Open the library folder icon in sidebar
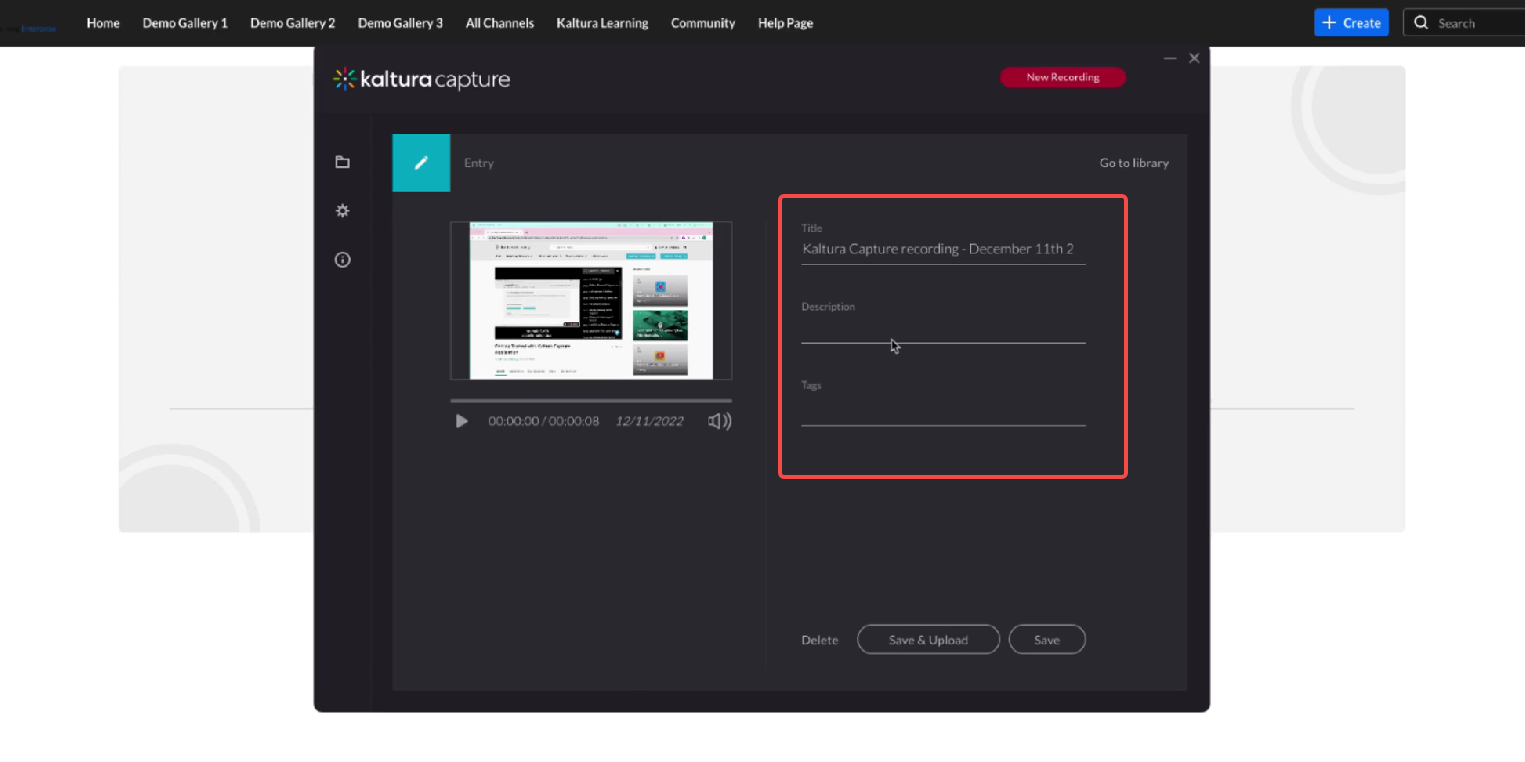Viewport: 1525px width, 762px height. click(343, 162)
